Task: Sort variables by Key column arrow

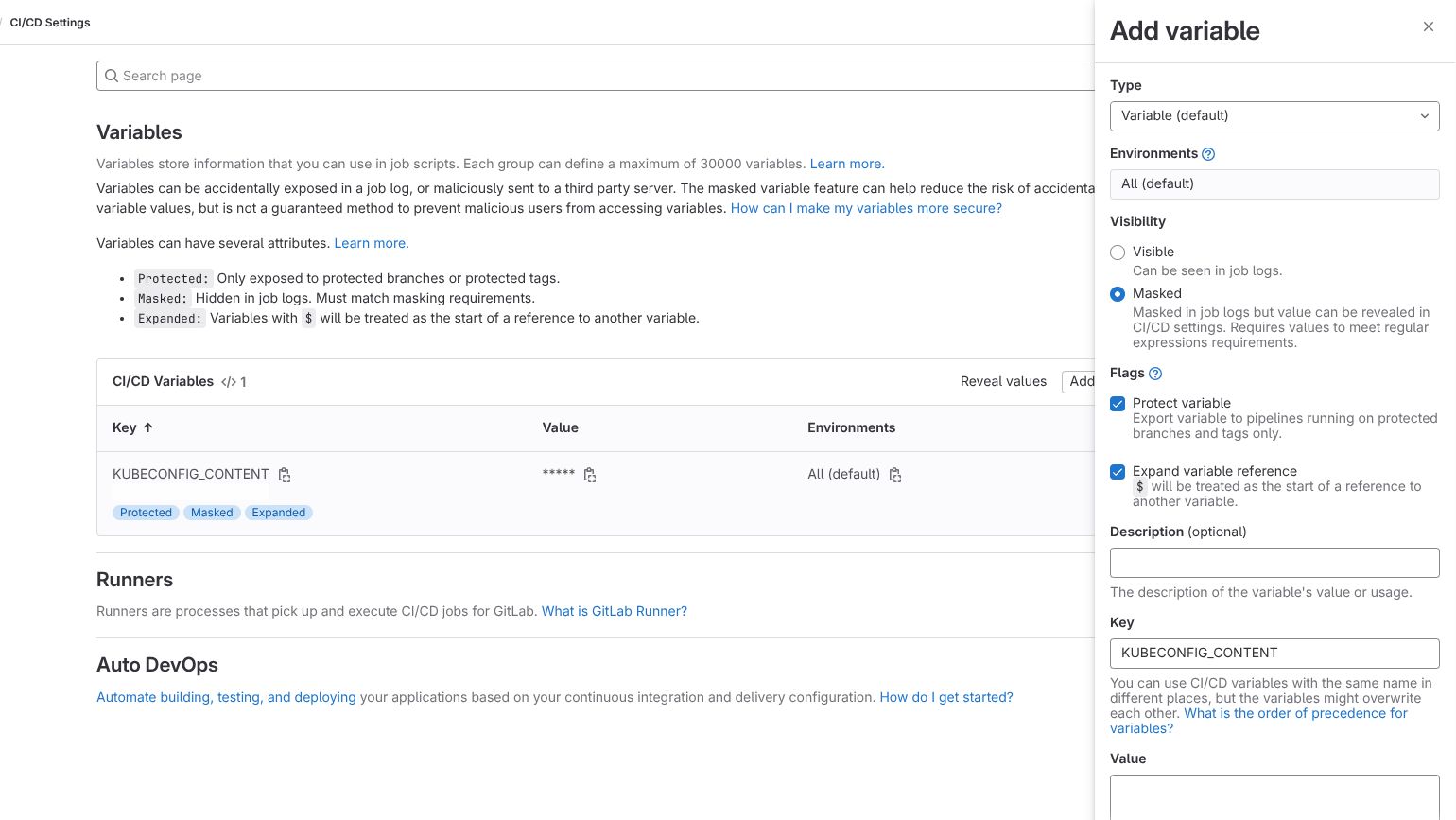Action: click(148, 427)
